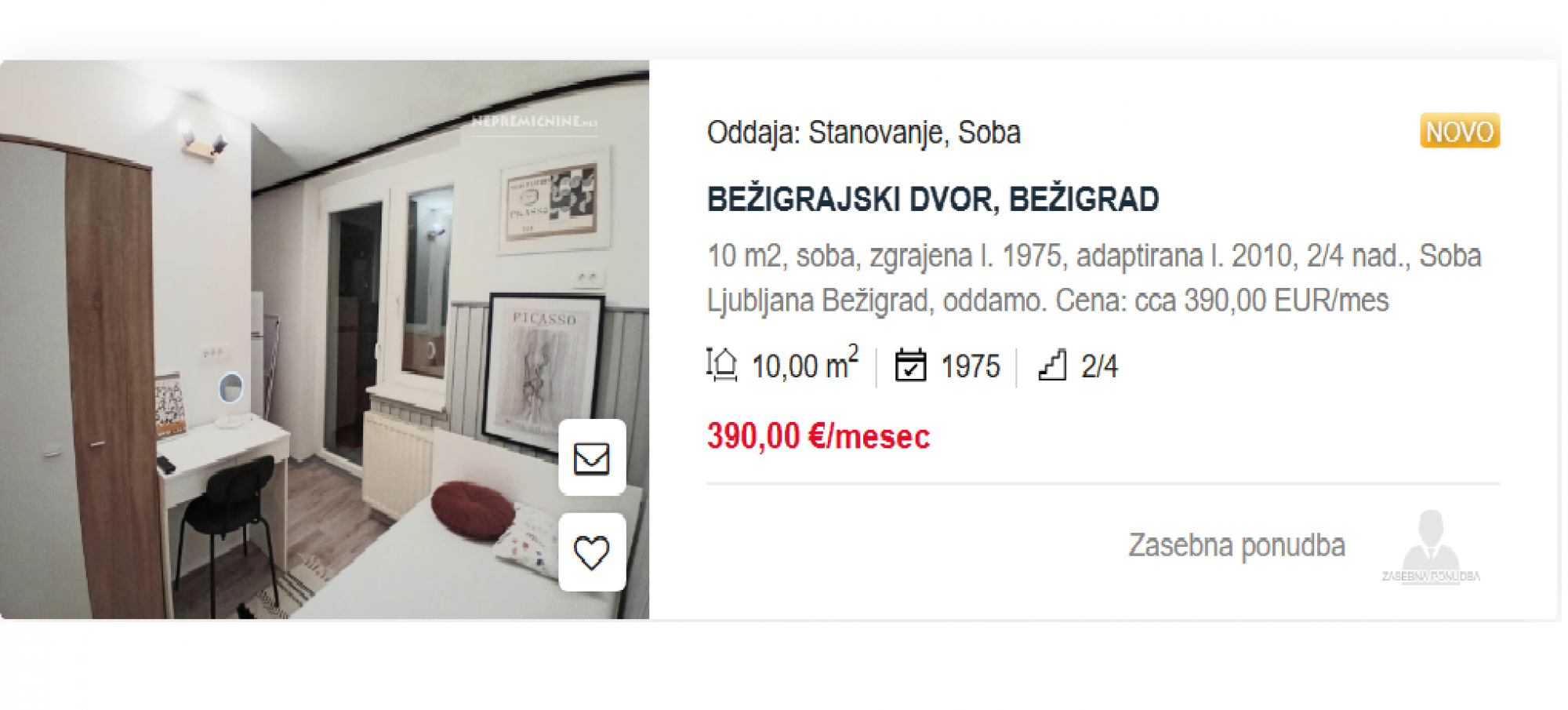Click the calendar year-built icon
This screenshot has width=1568, height=710.
(910, 365)
